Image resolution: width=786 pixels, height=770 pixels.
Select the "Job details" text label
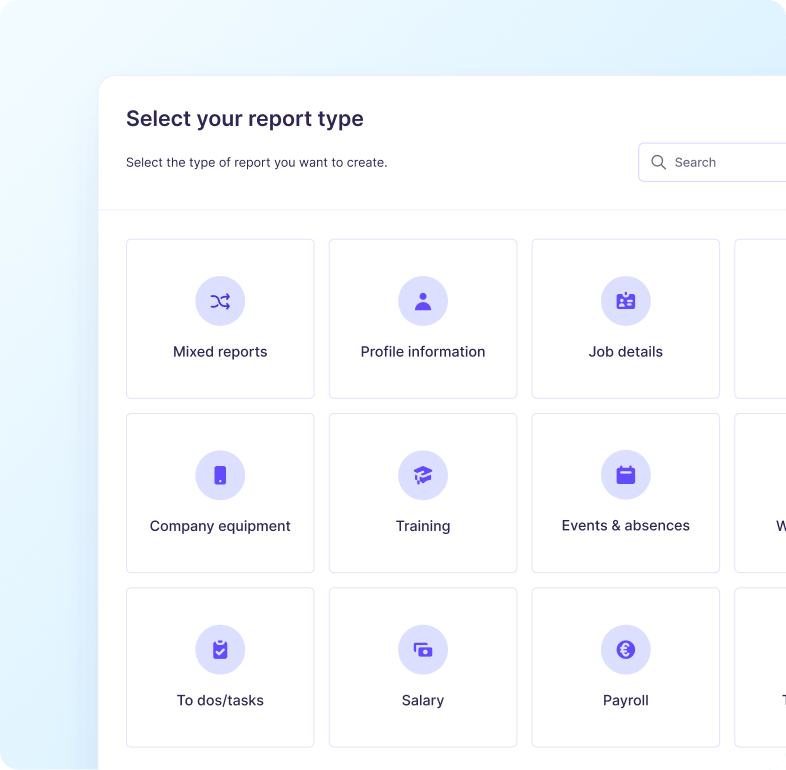626,352
